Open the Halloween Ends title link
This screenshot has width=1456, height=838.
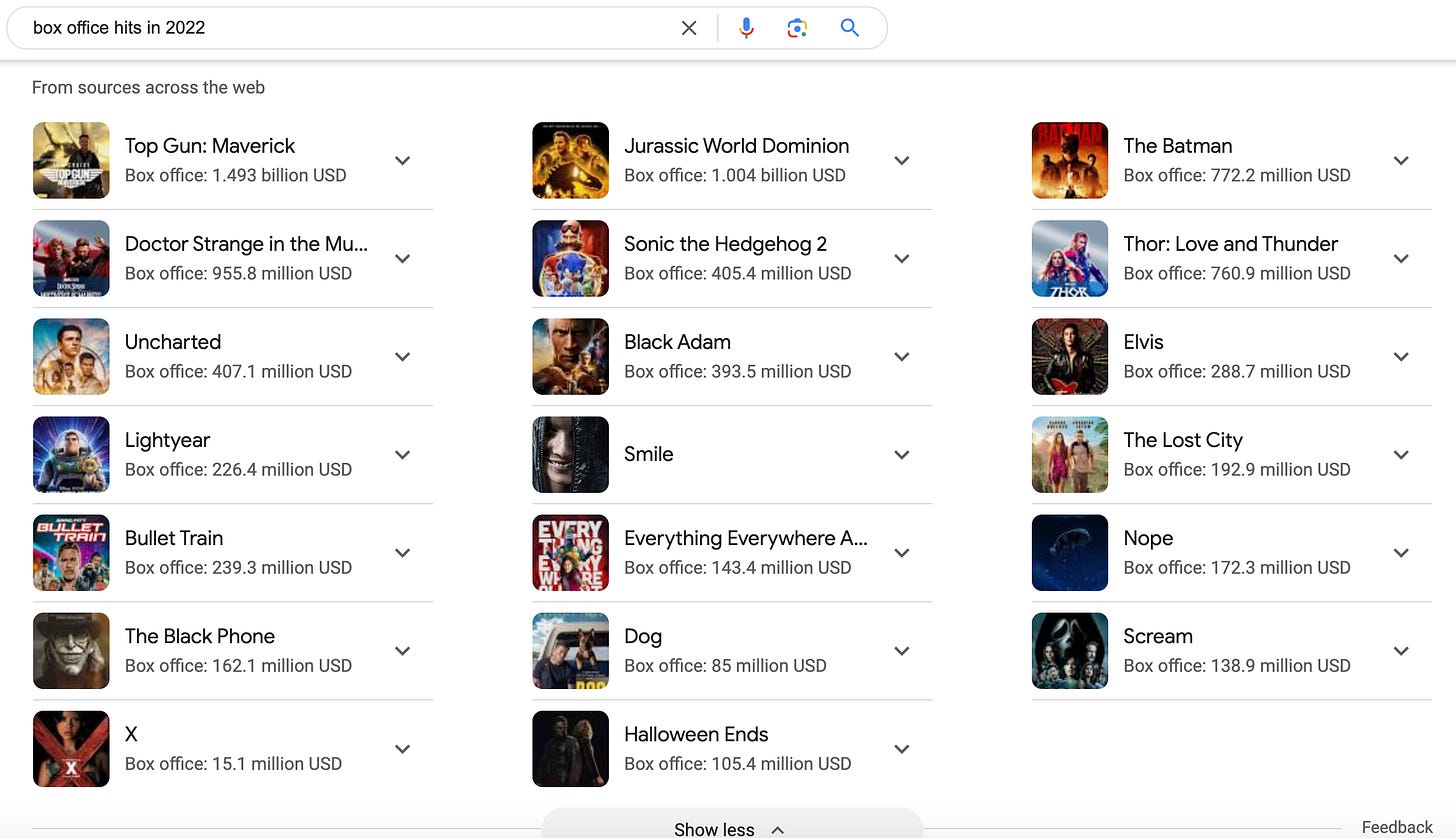[696, 734]
